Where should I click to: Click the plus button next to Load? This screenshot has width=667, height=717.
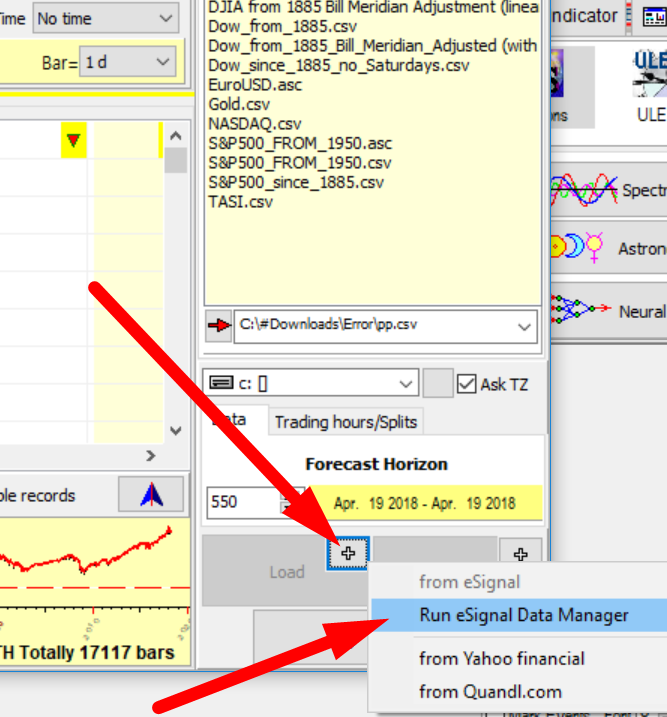348,554
